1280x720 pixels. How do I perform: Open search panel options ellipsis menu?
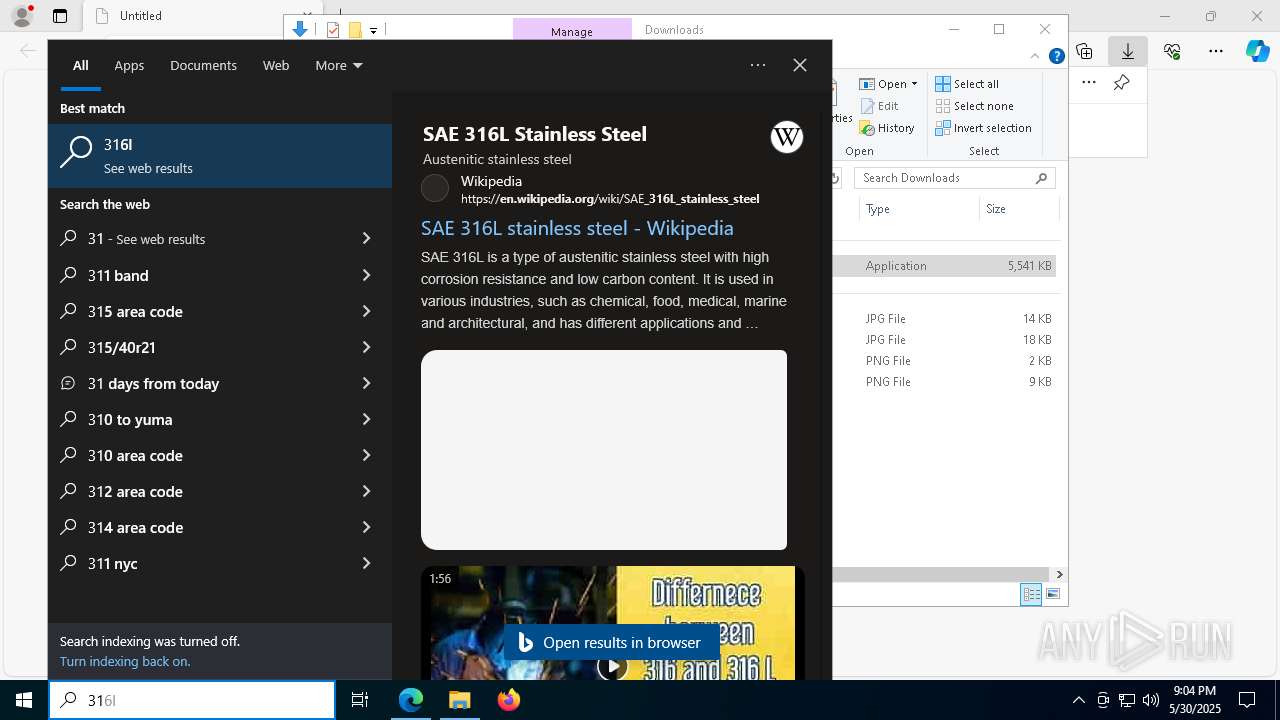[758, 65]
